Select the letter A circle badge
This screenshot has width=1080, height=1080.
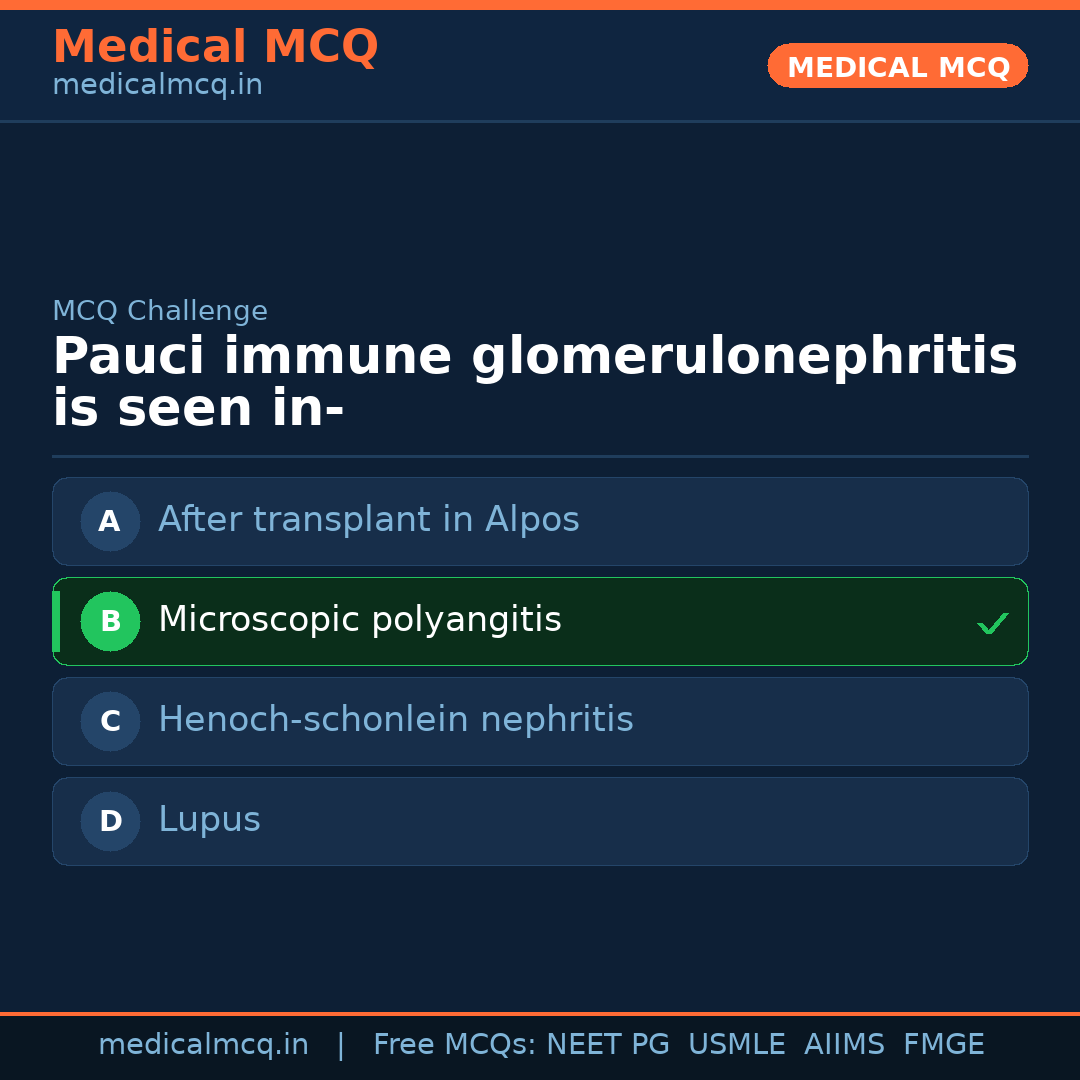(110, 521)
